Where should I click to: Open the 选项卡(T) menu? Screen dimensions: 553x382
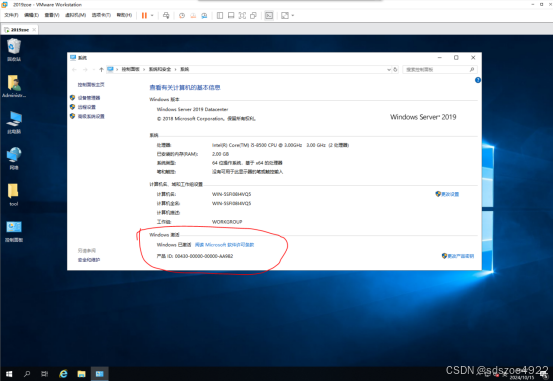[101, 15]
